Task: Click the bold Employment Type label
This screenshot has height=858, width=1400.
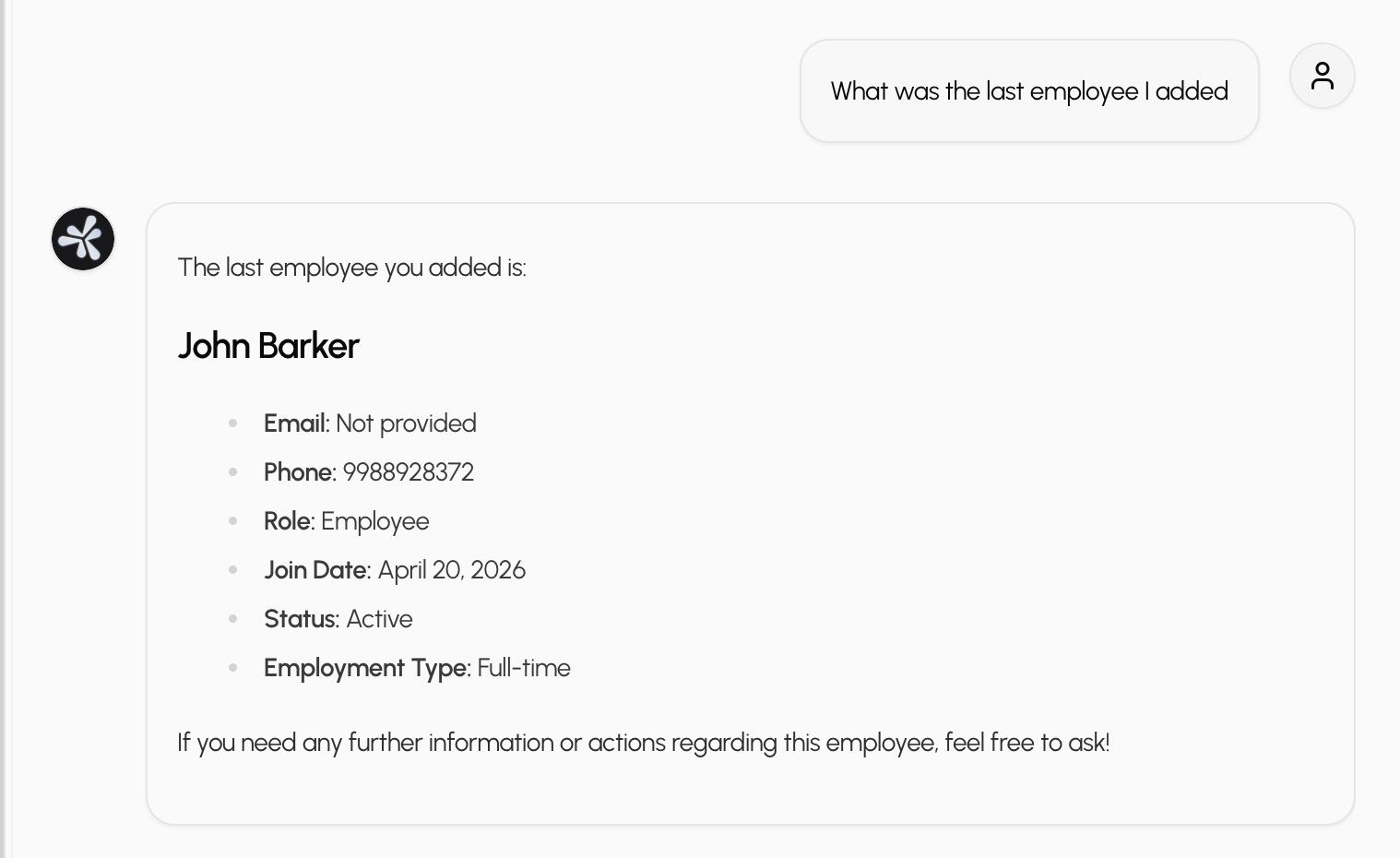Action: pos(367,668)
